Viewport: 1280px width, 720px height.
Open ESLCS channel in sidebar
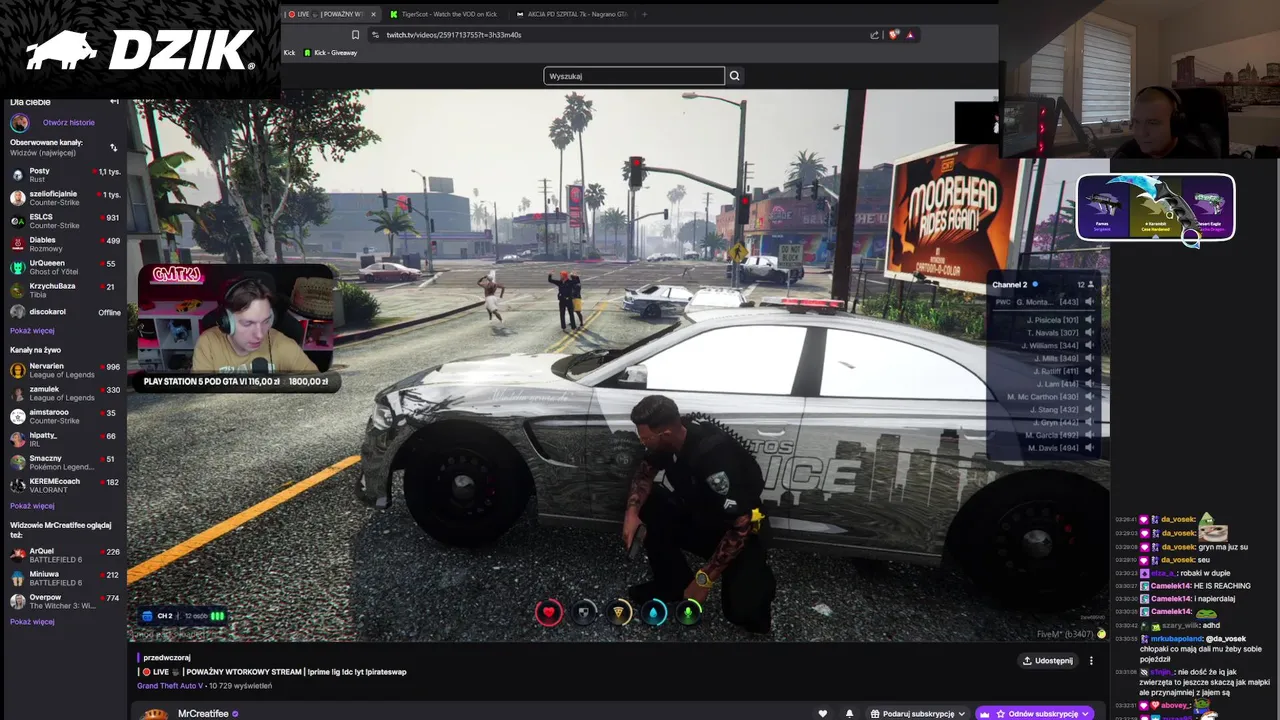(65, 221)
